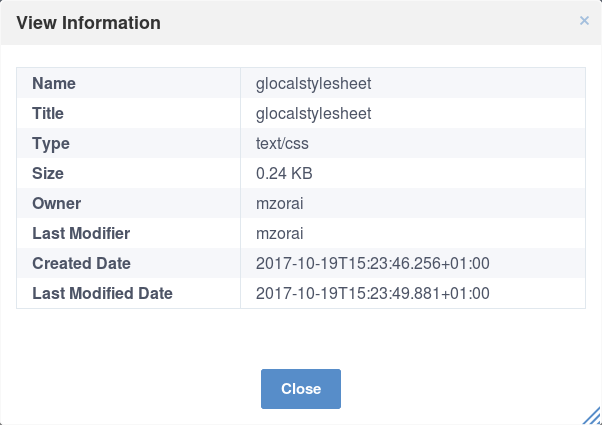Viewport: 602px width, 425px height.
Task: Click the Size row label
Action: click(x=48, y=174)
